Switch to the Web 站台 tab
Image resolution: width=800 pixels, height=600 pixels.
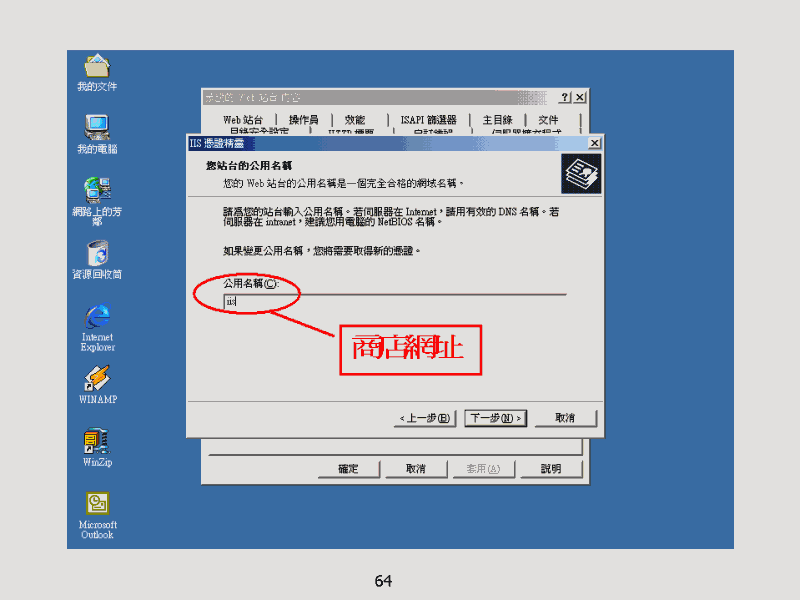[x=243, y=120]
